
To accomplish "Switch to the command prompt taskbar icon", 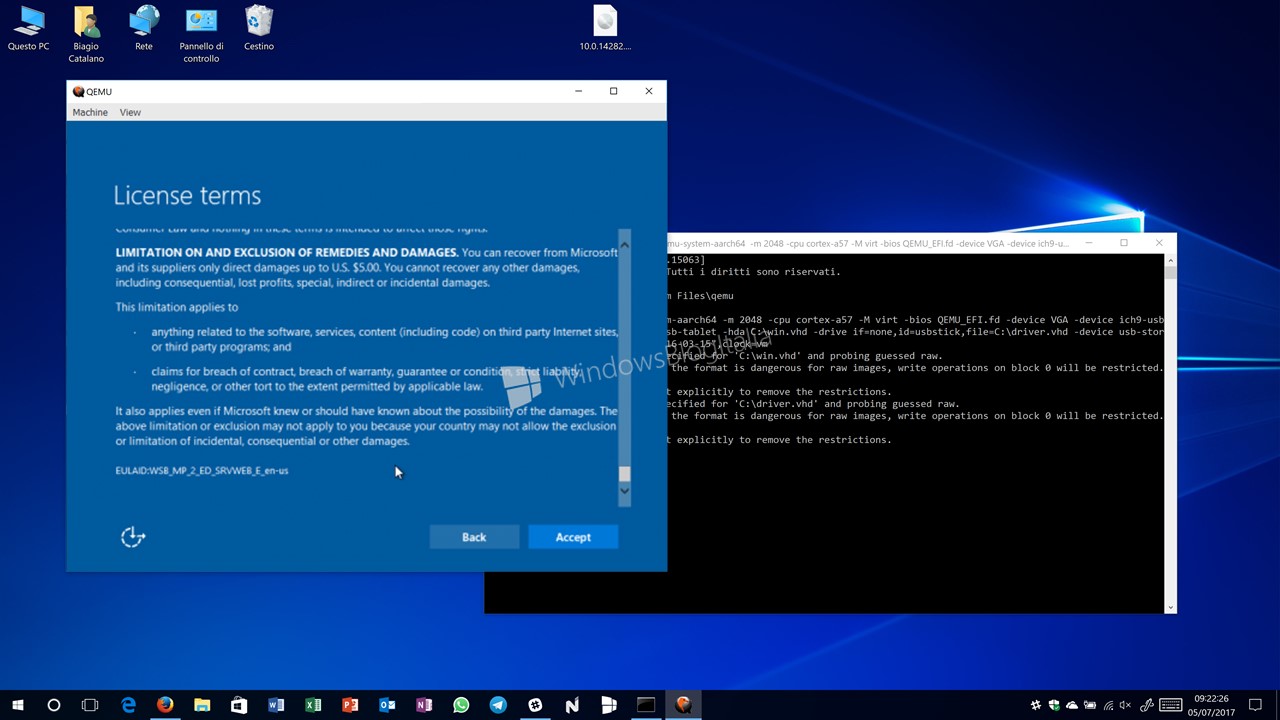I will pos(646,705).
